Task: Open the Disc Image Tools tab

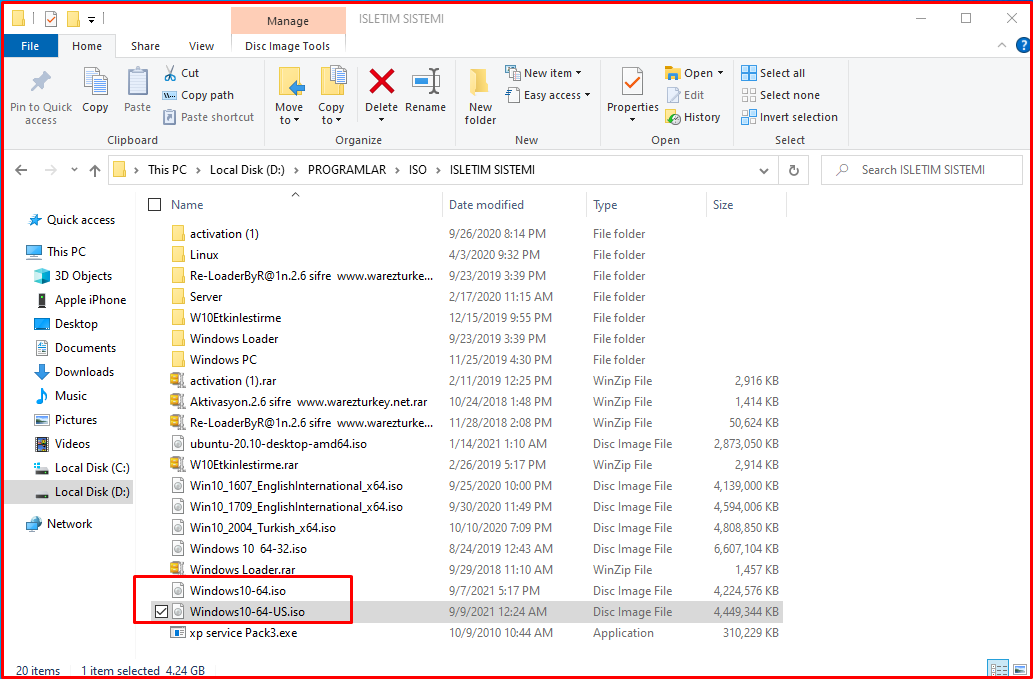Action: [x=287, y=46]
